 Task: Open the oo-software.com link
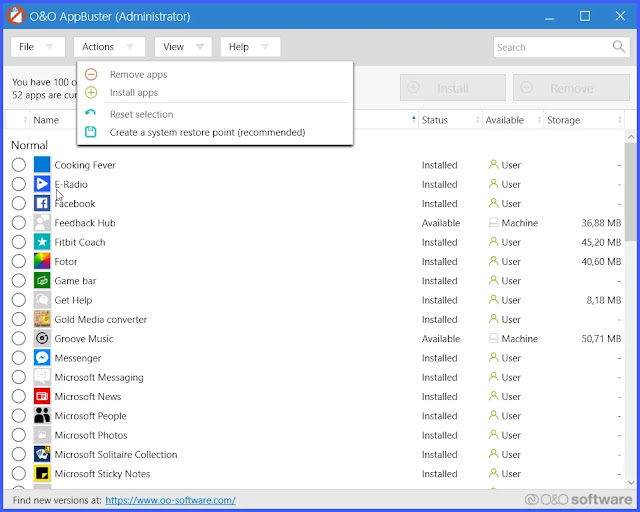[170, 500]
